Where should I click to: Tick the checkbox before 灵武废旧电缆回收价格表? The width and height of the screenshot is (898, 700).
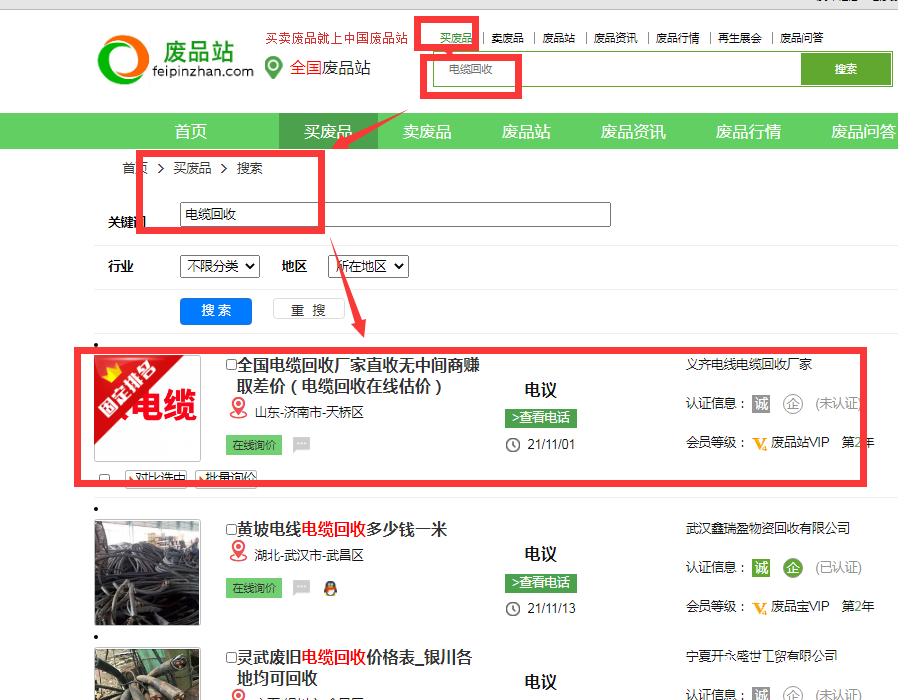(x=231, y=657)
